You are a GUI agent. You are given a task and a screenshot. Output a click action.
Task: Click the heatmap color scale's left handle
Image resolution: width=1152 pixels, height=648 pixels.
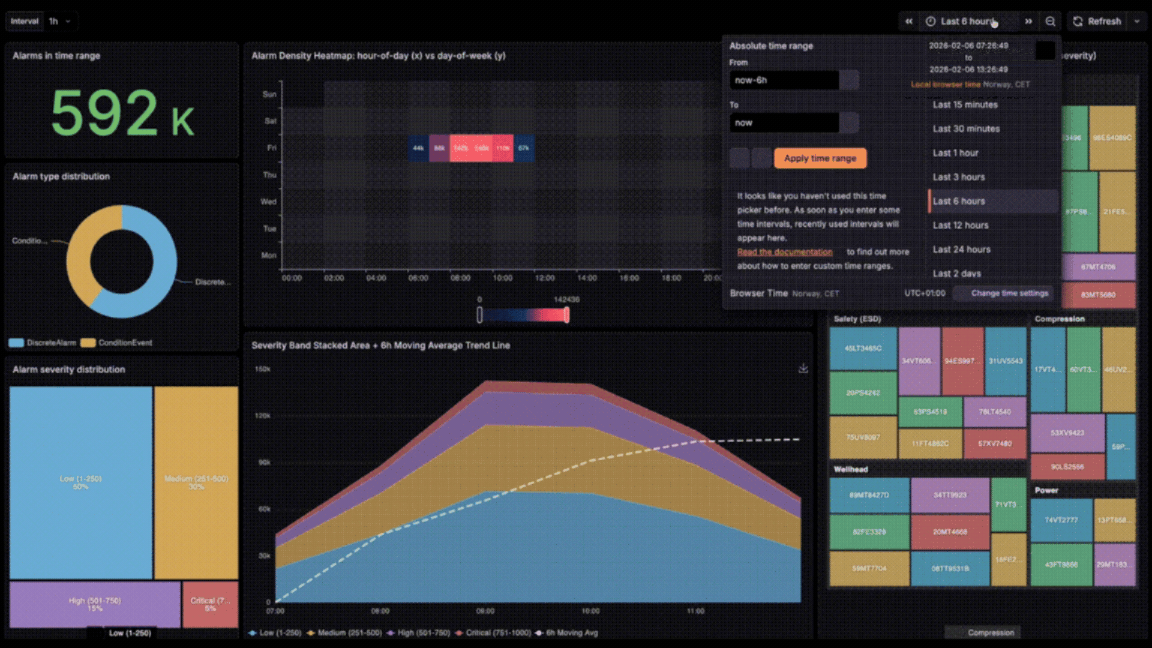point(480,315)
